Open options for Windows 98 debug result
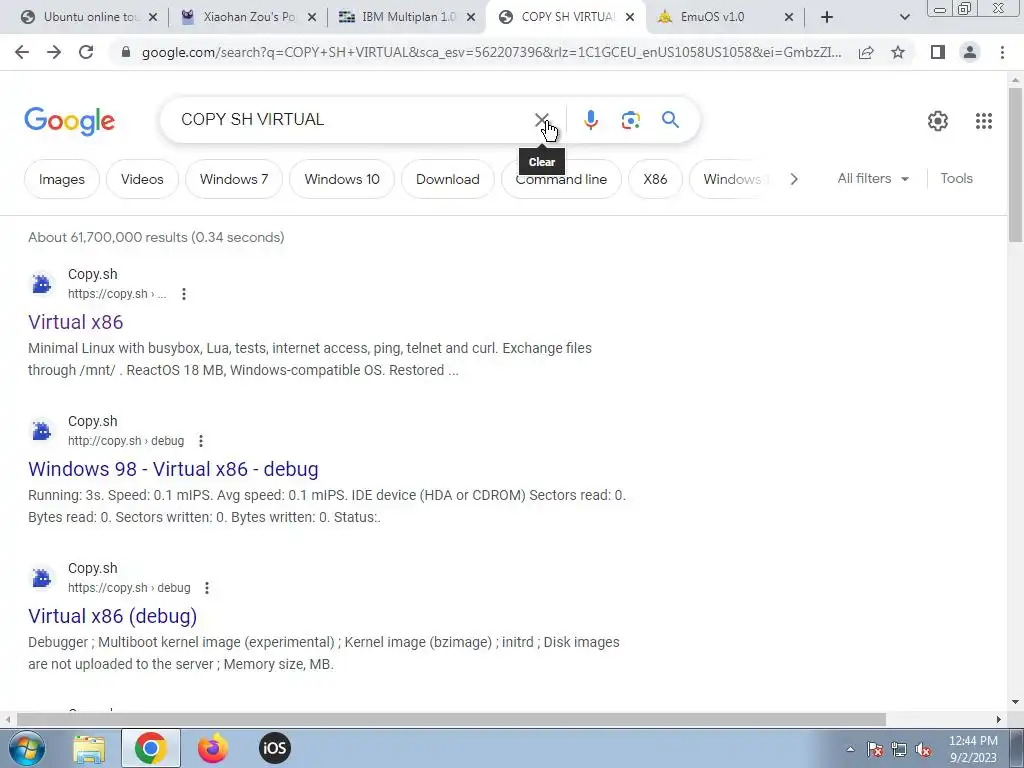 point(200,441)
